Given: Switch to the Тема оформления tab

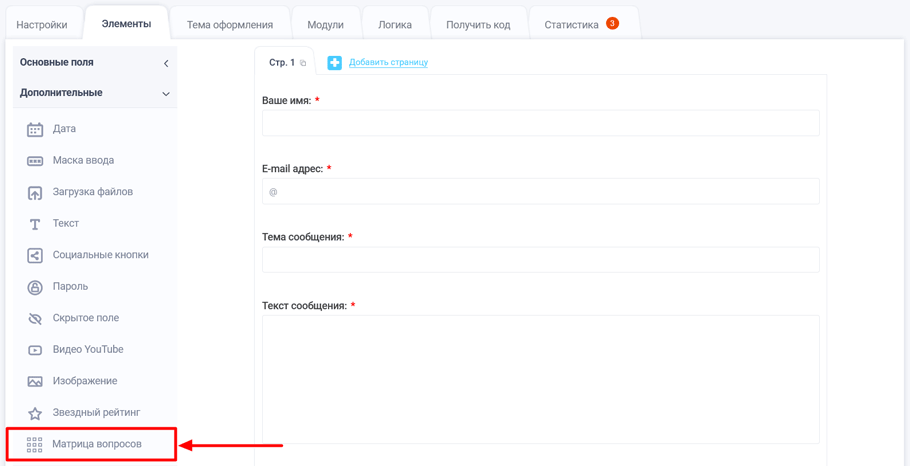Looking at the screenshot, I should pos(230,25).
